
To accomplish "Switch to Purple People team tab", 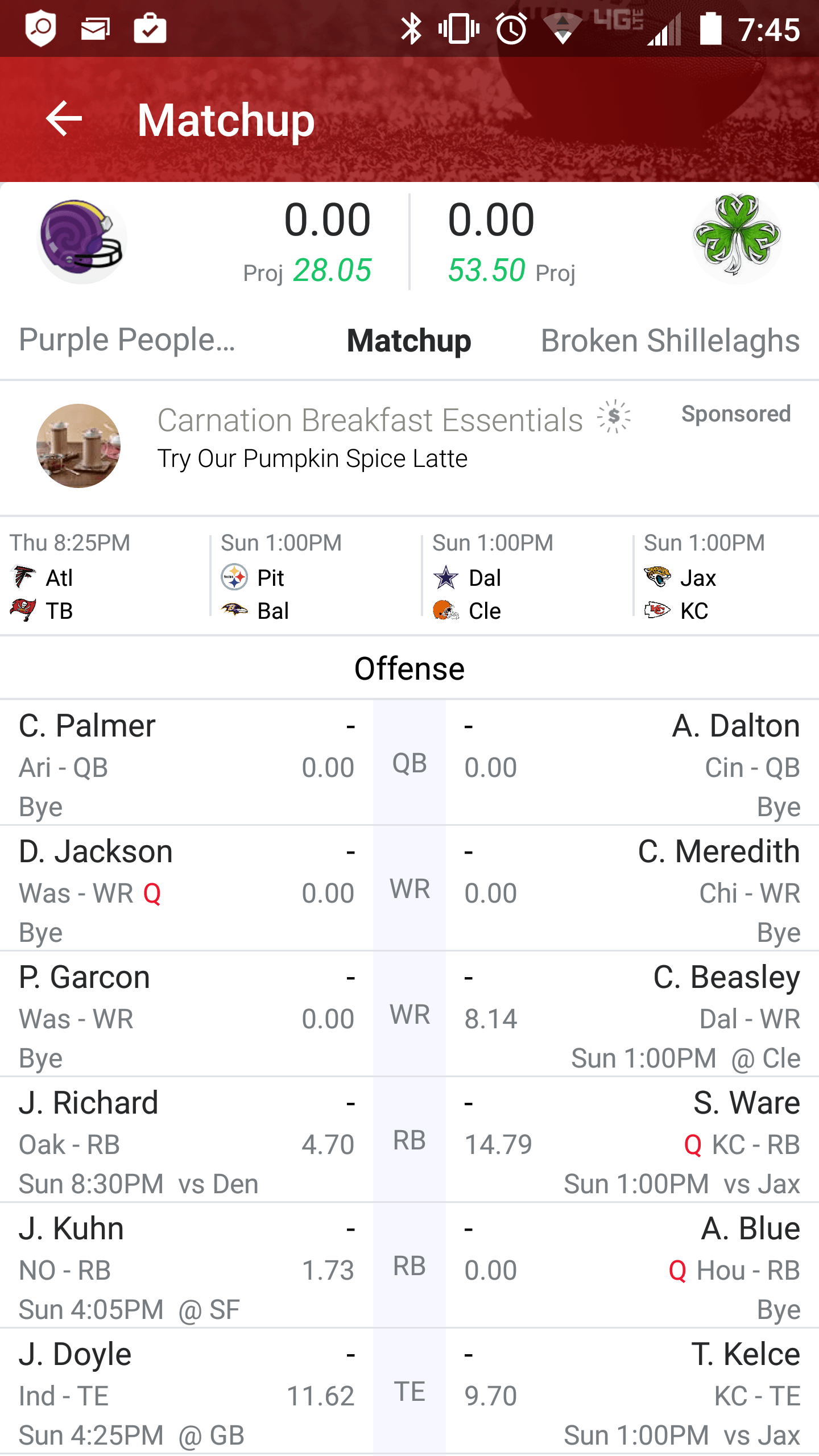I will pos(127,340).
